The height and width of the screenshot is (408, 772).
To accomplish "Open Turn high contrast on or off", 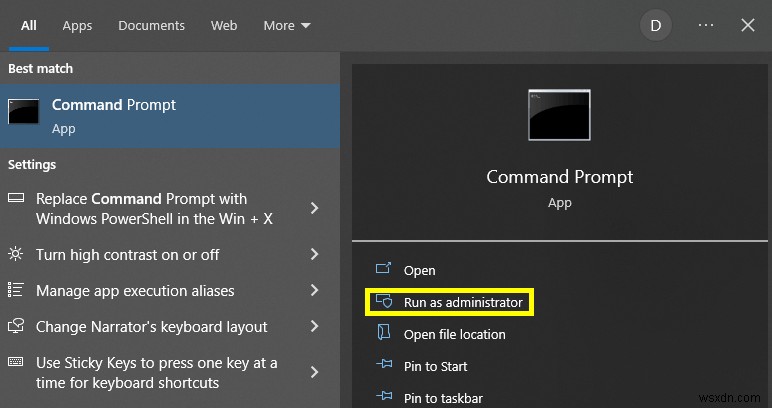I will tap(127, 254).
